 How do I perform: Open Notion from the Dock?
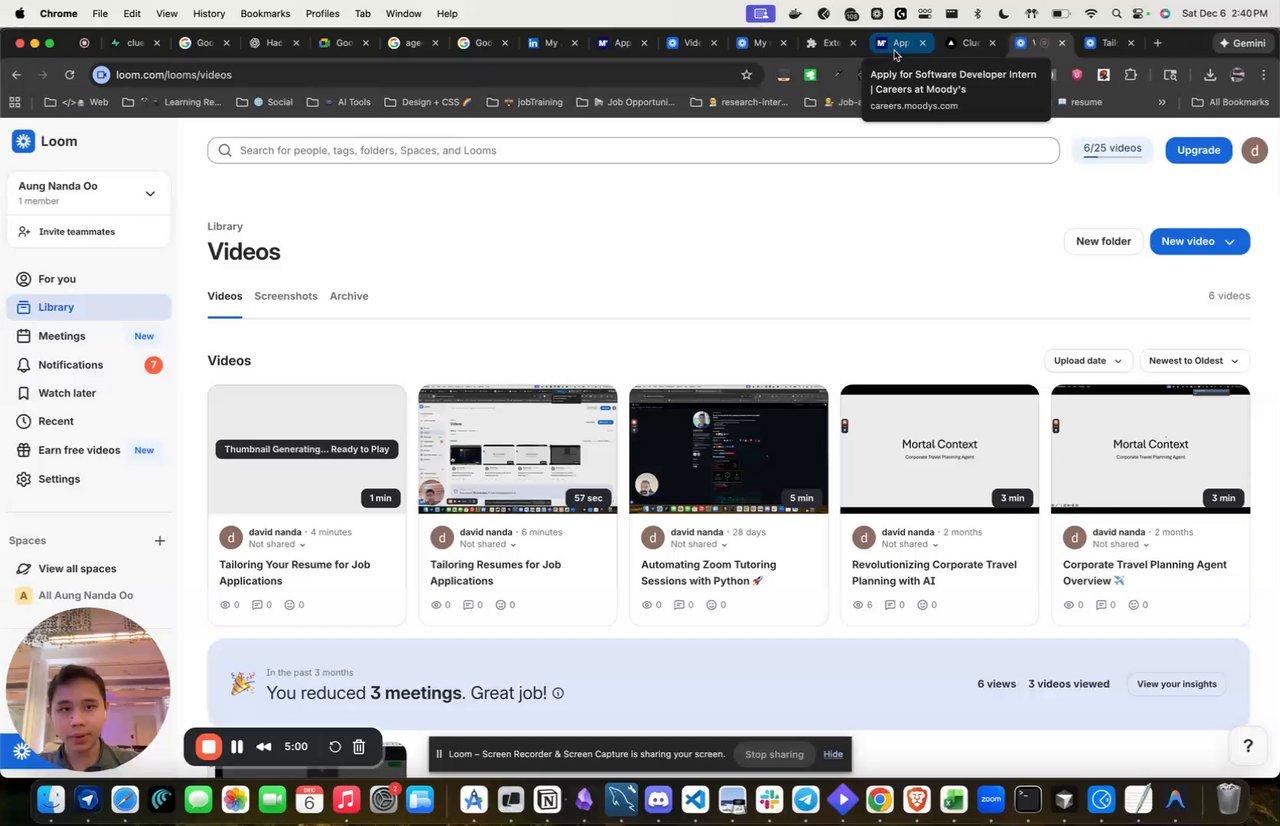(547, 799)
